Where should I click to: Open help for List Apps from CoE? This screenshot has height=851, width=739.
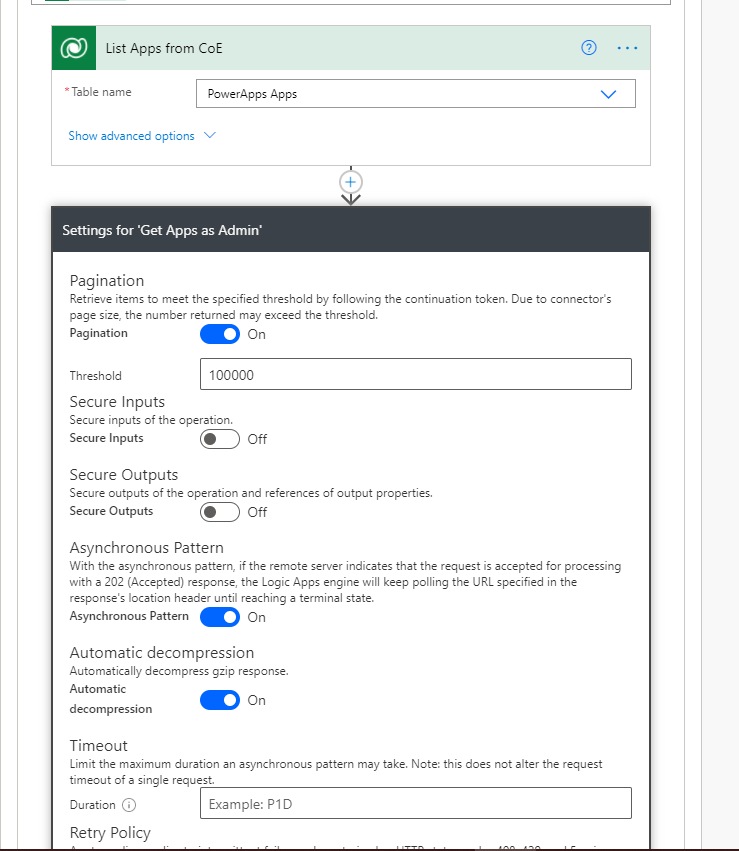coord(589,48)
